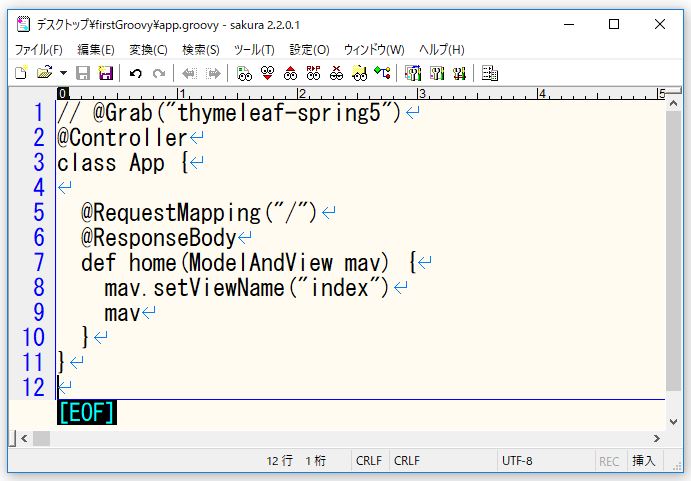The height and width of the screenshot is (481, 691).
Task: Close the sakura editor window
Action: pos(660,24)
